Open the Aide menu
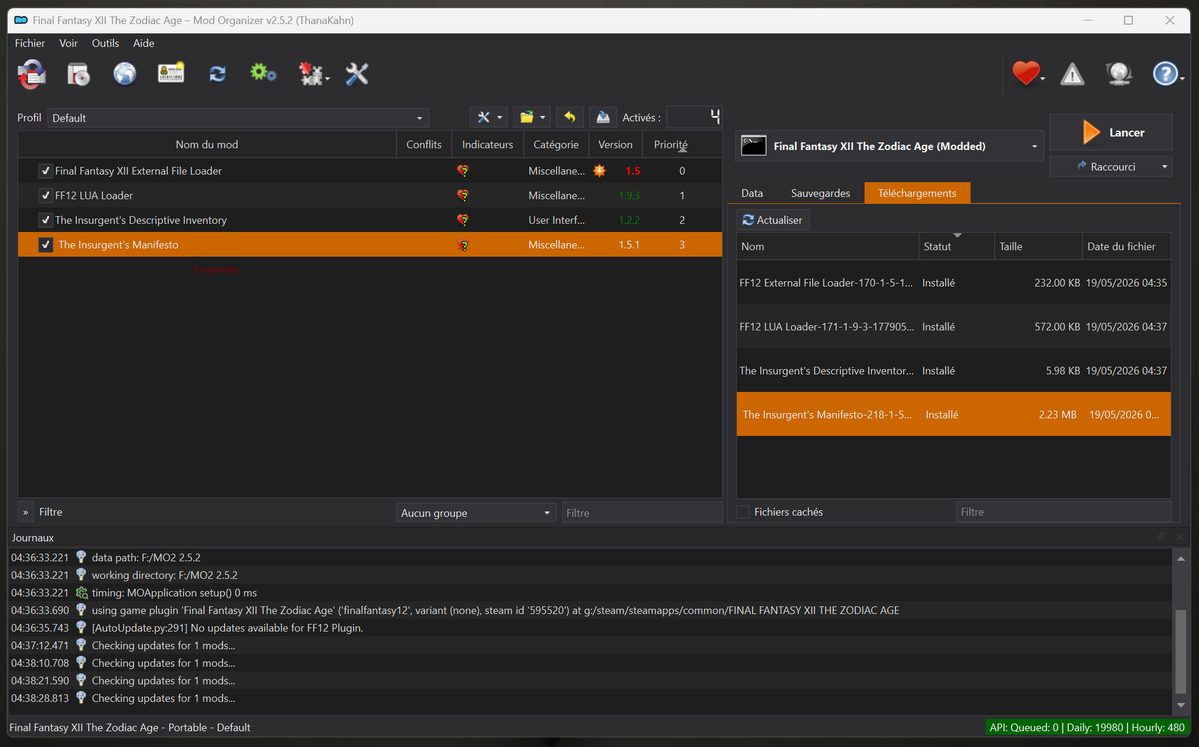This screenshot has height=747, width=1199. click(x=144, y=43)
